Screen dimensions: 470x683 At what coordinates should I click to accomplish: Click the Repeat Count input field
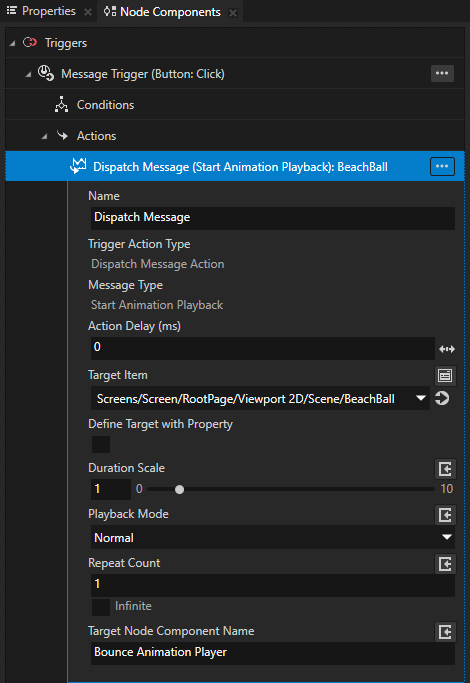click(273, 585)
